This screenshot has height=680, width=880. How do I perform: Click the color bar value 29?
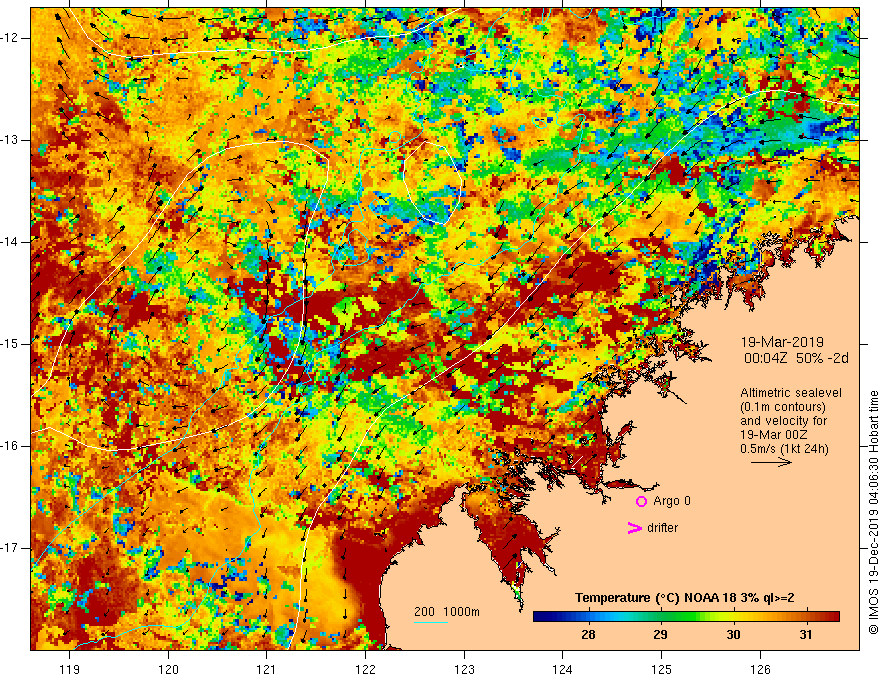(661, 635)
